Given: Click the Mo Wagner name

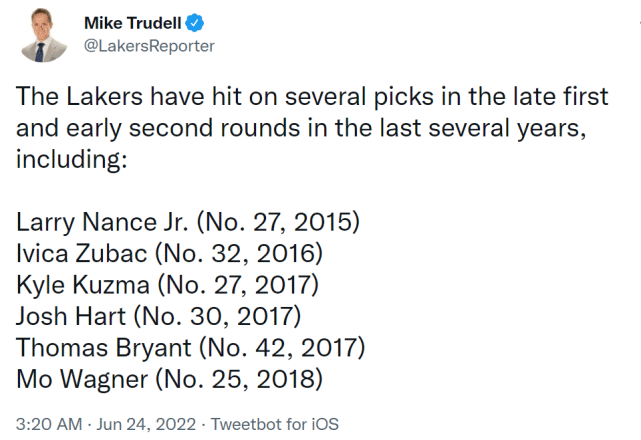Looking at the screenshot, I should pyautogui.click(x=82, y=380).
